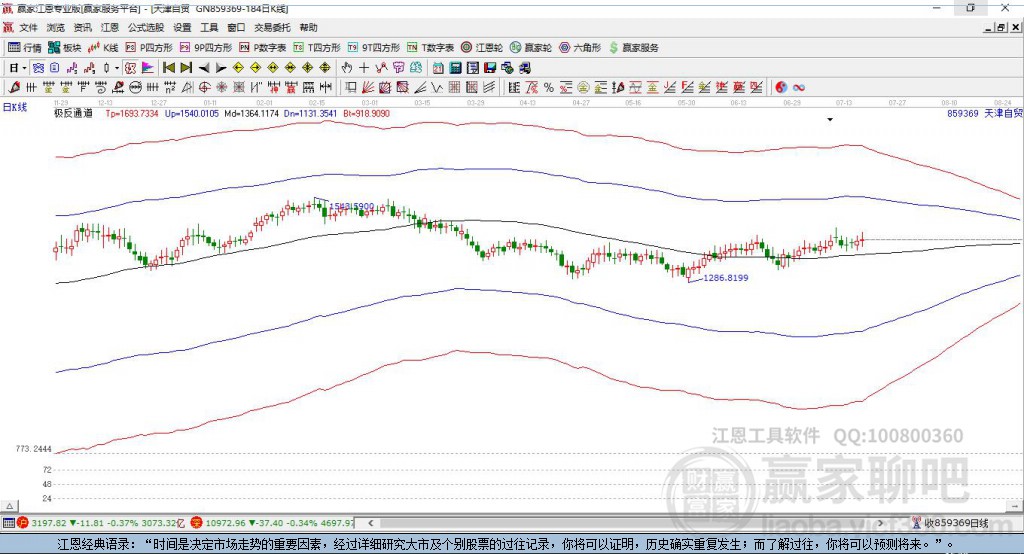Viewport: 1024px width, 554px height.
Task: Open the 文件 menu
Action: (28, 27)
